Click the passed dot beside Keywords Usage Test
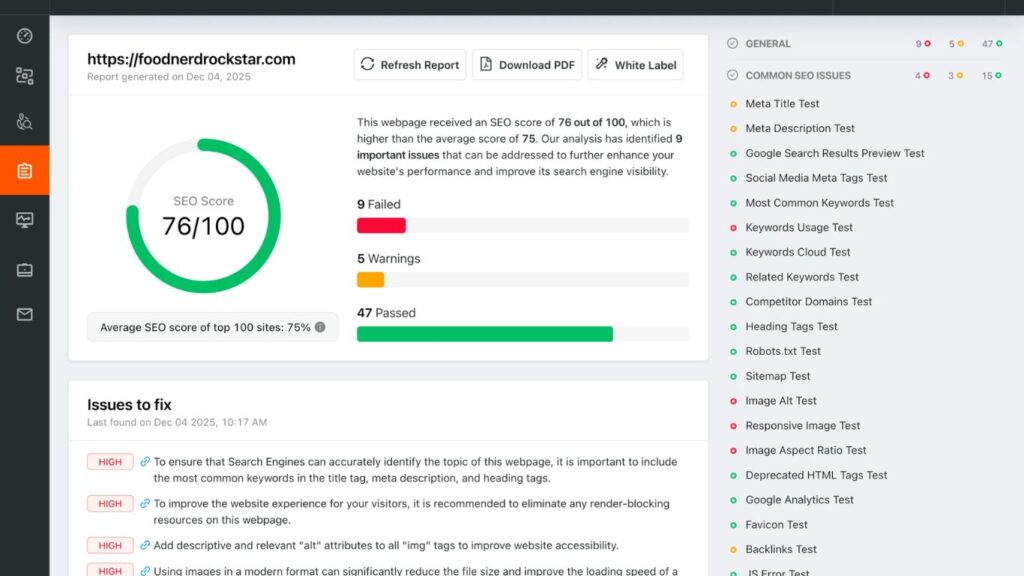The image size is (1024, 576). tap(733, 227)
